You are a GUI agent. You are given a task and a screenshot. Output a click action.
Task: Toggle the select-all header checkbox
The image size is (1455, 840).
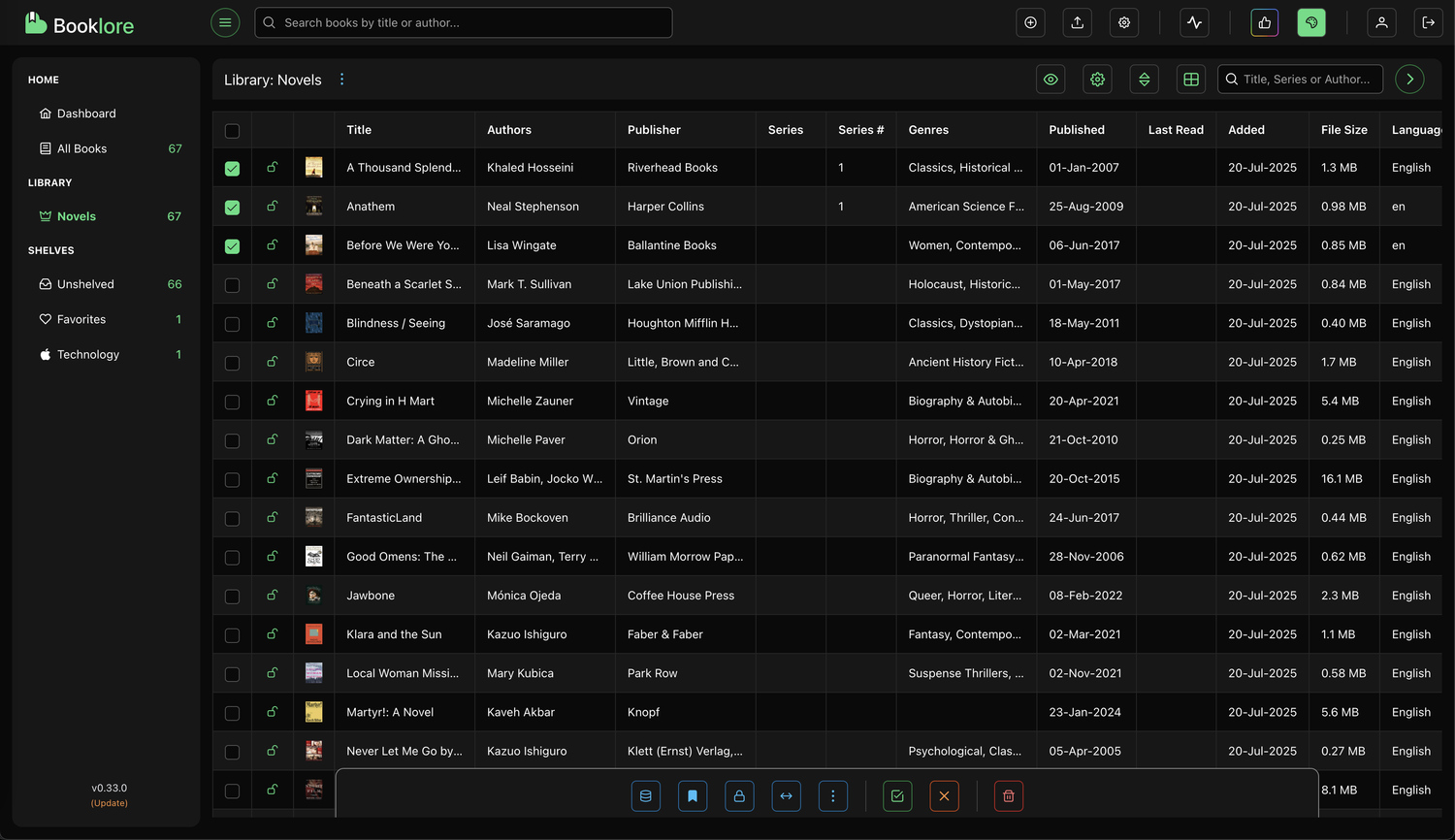coord(233,131)
